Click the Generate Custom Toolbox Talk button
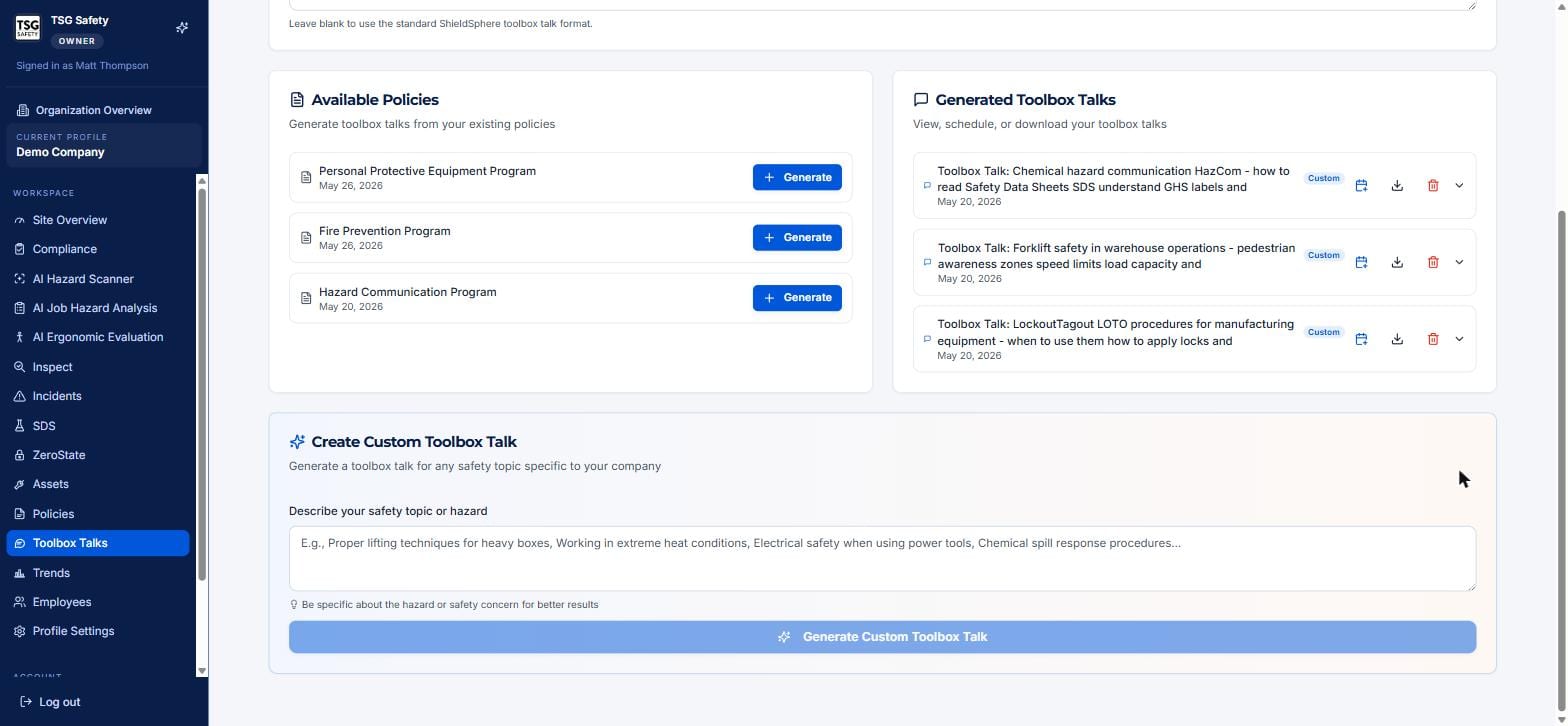 coord(882,637)
